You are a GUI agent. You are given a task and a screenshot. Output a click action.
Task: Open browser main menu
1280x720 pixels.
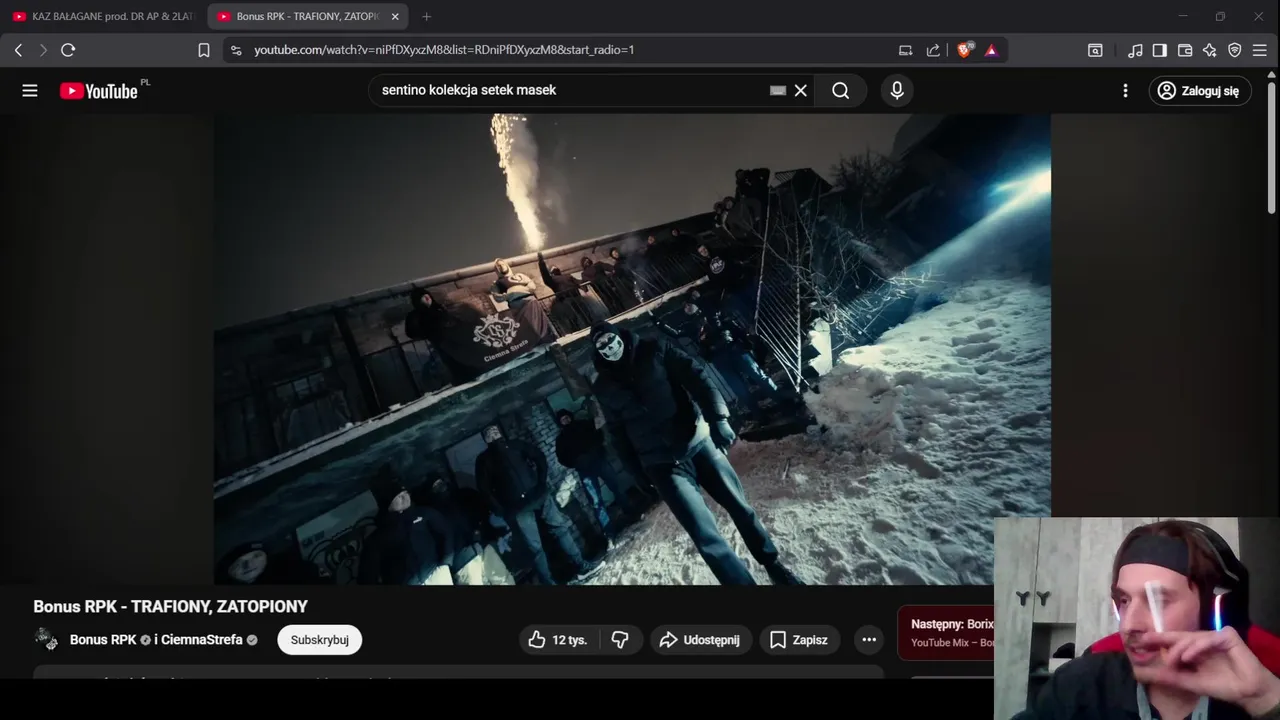click(x=1260, y=50)
